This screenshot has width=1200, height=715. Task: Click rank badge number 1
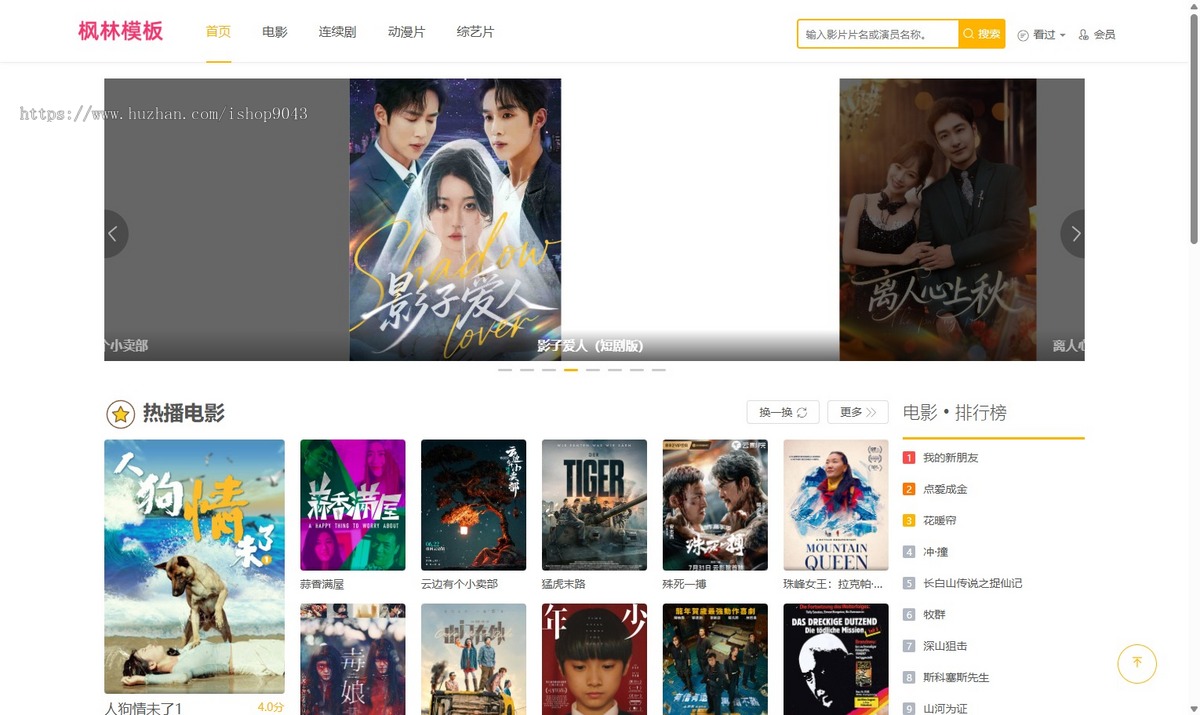click(x=909, y=458)
